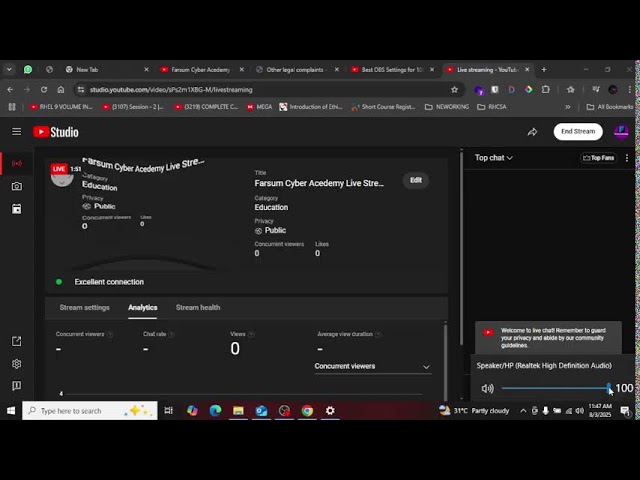The height and width of the screenshot is (480, 640).
Task: Open the Manage calendar icon in the sidebar
Action: 17,209
